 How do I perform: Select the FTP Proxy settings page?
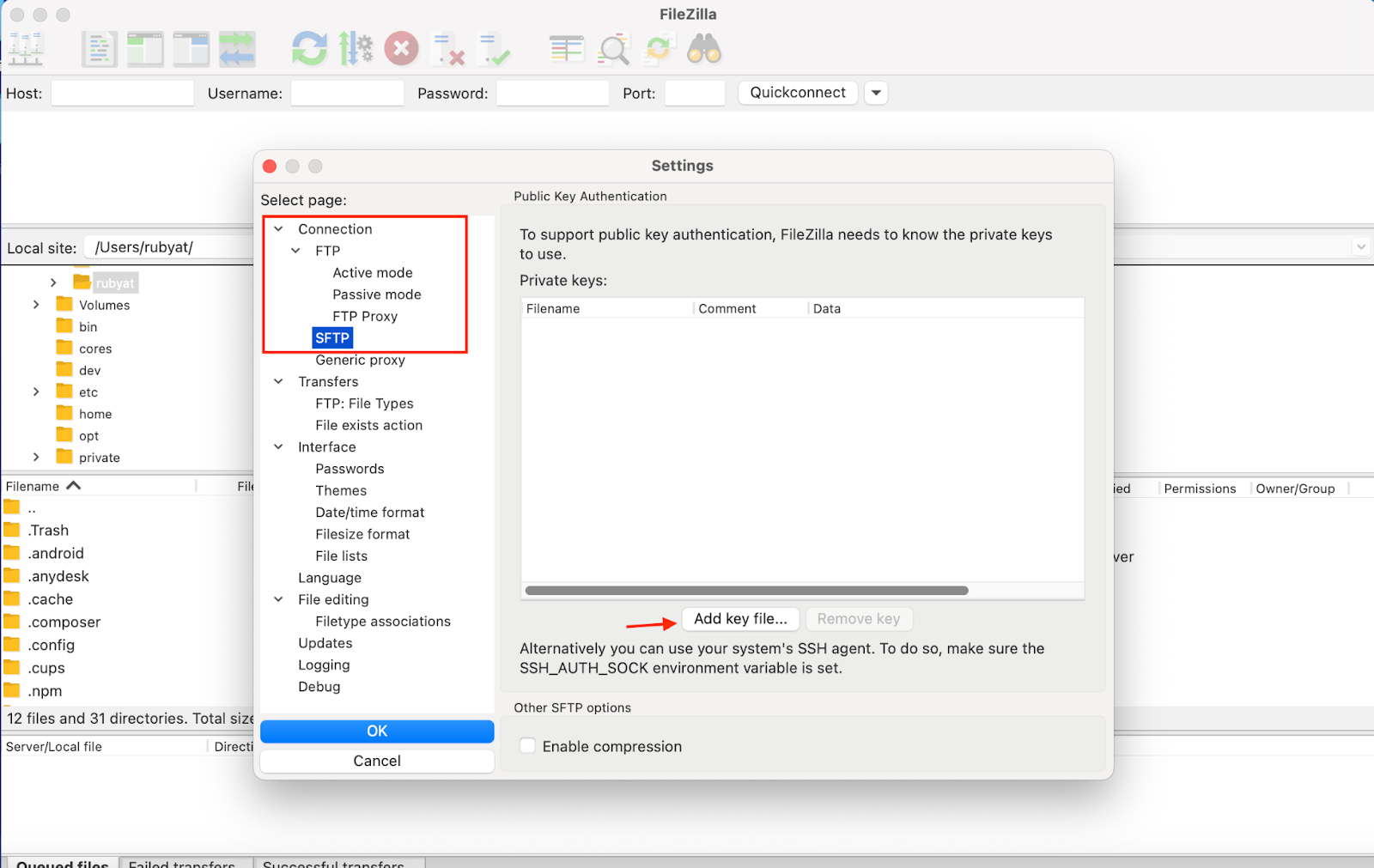(365, 316)
